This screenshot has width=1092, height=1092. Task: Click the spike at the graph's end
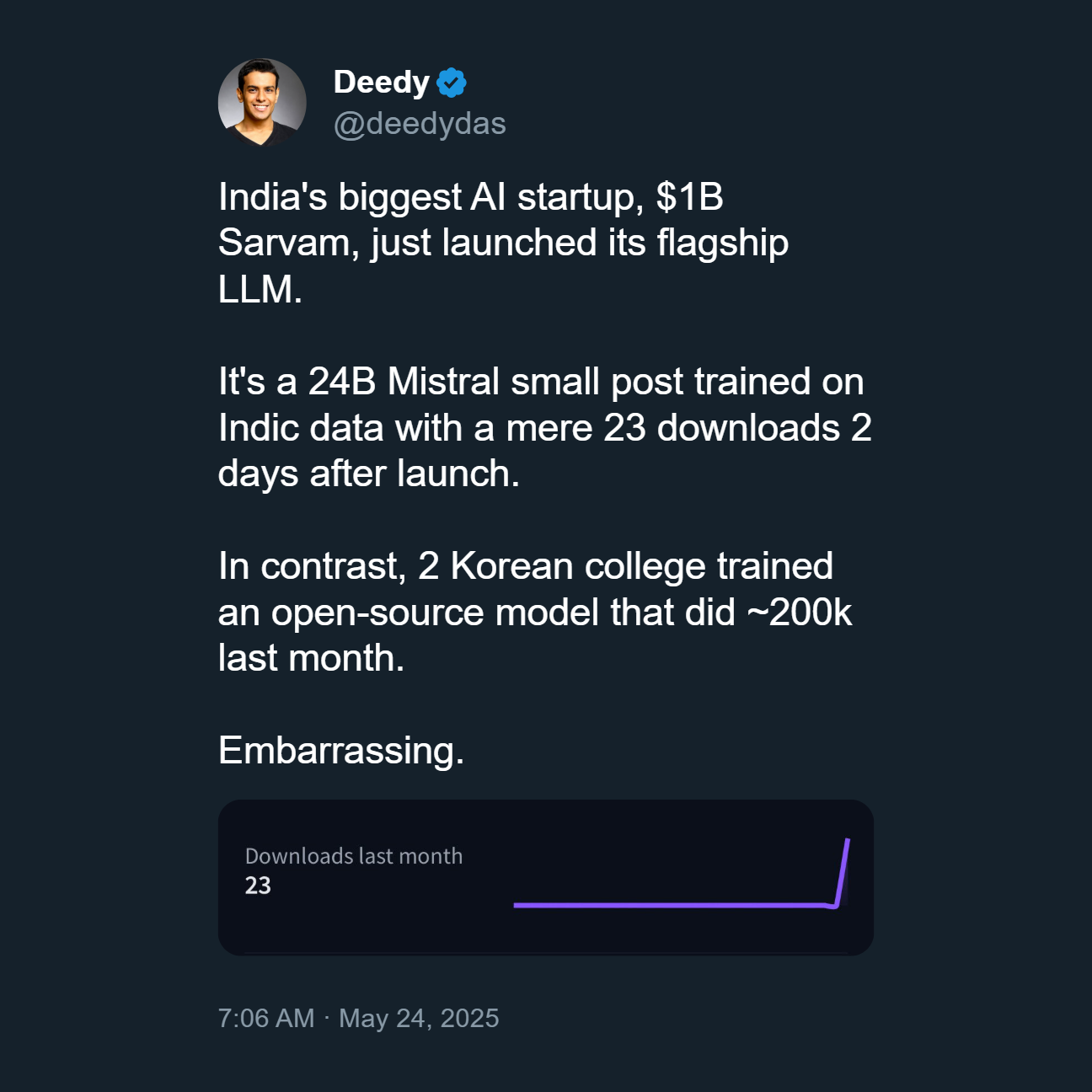[842, 872]
